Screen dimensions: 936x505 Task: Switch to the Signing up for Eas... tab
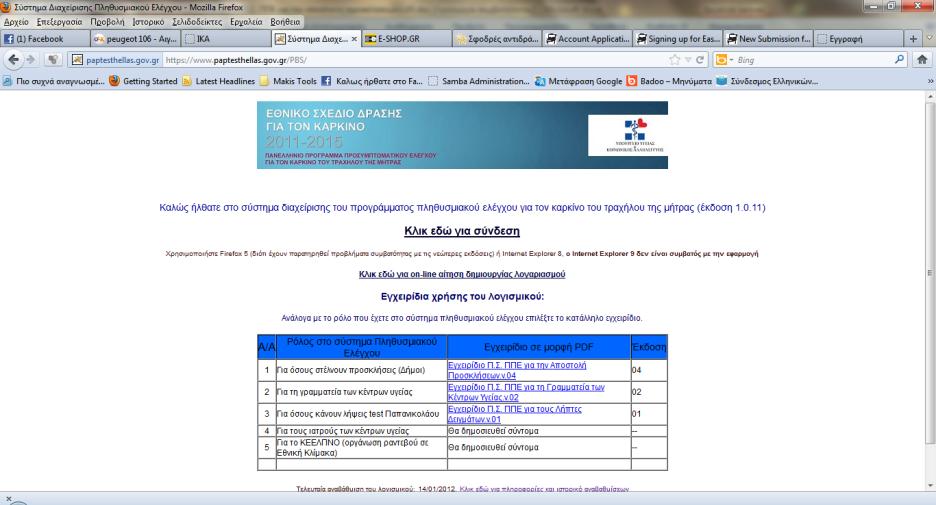coord(678,39)
